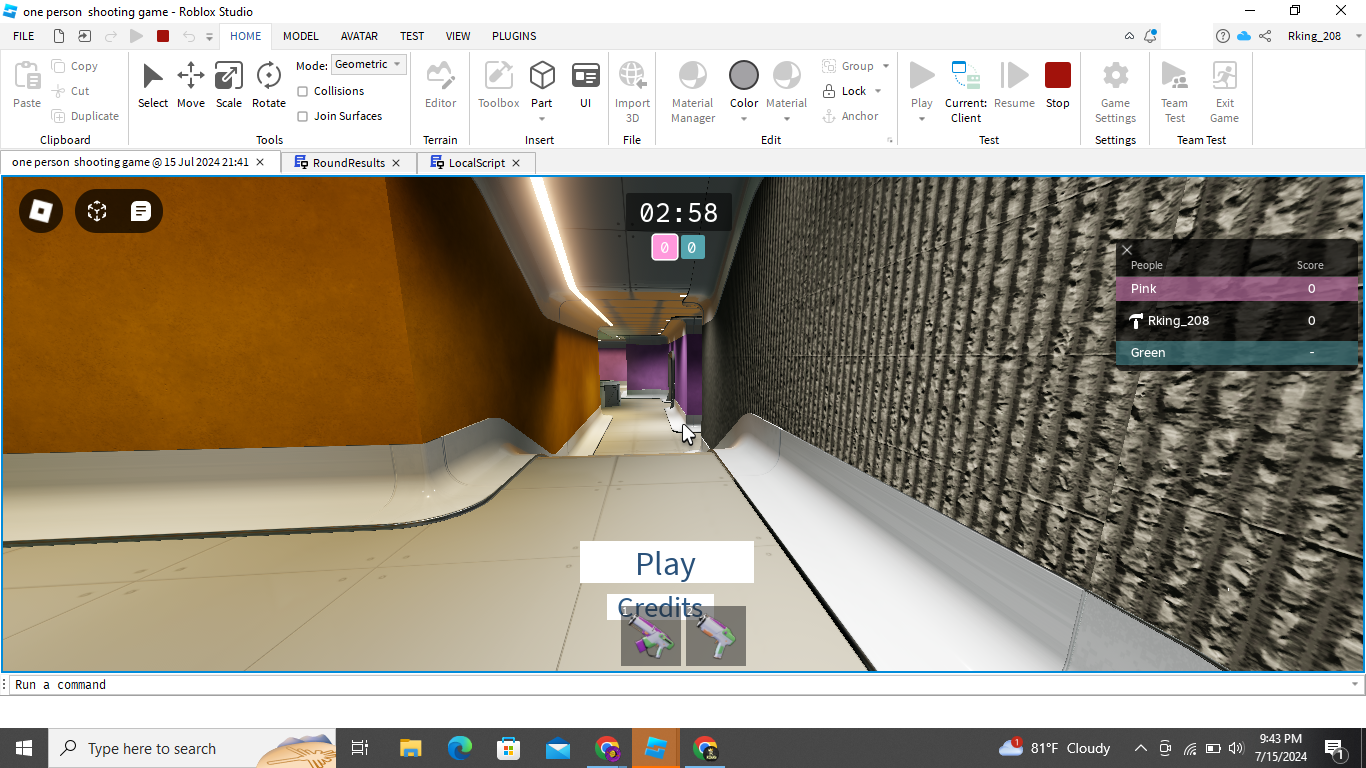Switch to the PLUGINS tab
The image size is (1366, 768).
[x=514, y=36]
